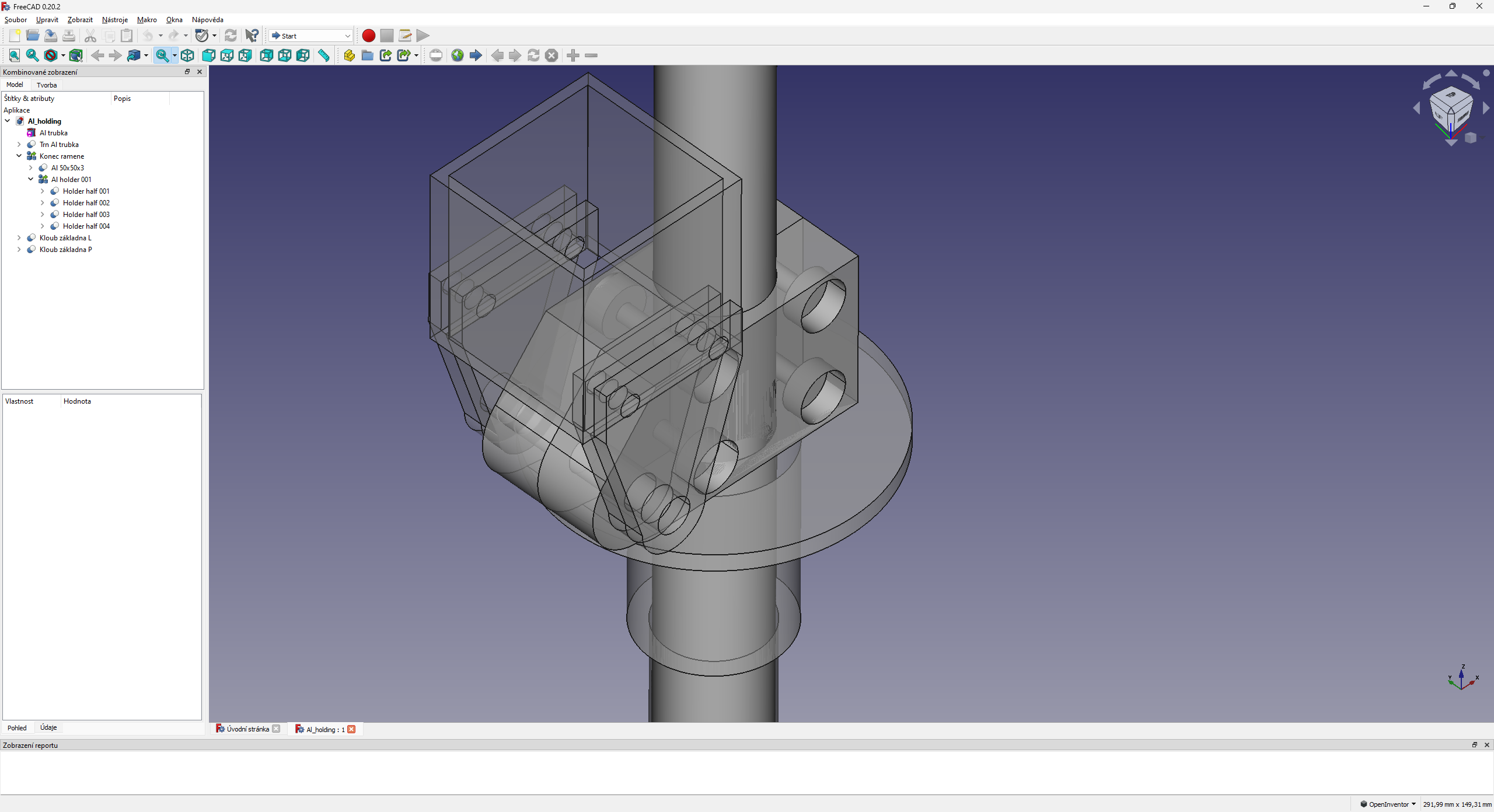
Task: Open the workbench selector Start dropdown
Action: tap(311, 36)
